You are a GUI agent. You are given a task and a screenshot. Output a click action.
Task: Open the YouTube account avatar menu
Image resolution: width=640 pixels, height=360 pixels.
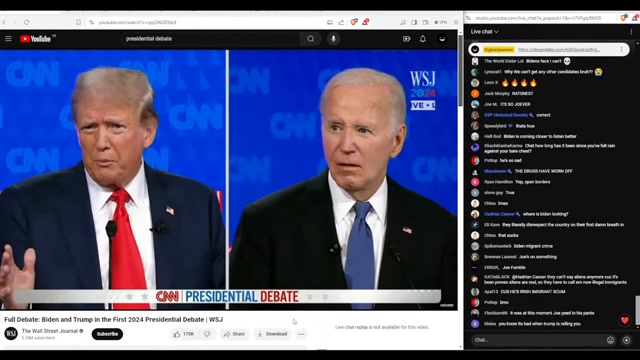pyautogui.click(x=442, y=39)
